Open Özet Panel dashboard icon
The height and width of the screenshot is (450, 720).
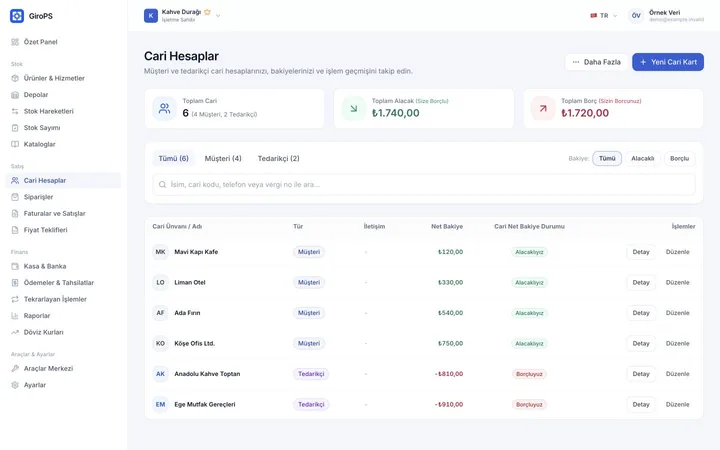(x=15, y=42)
